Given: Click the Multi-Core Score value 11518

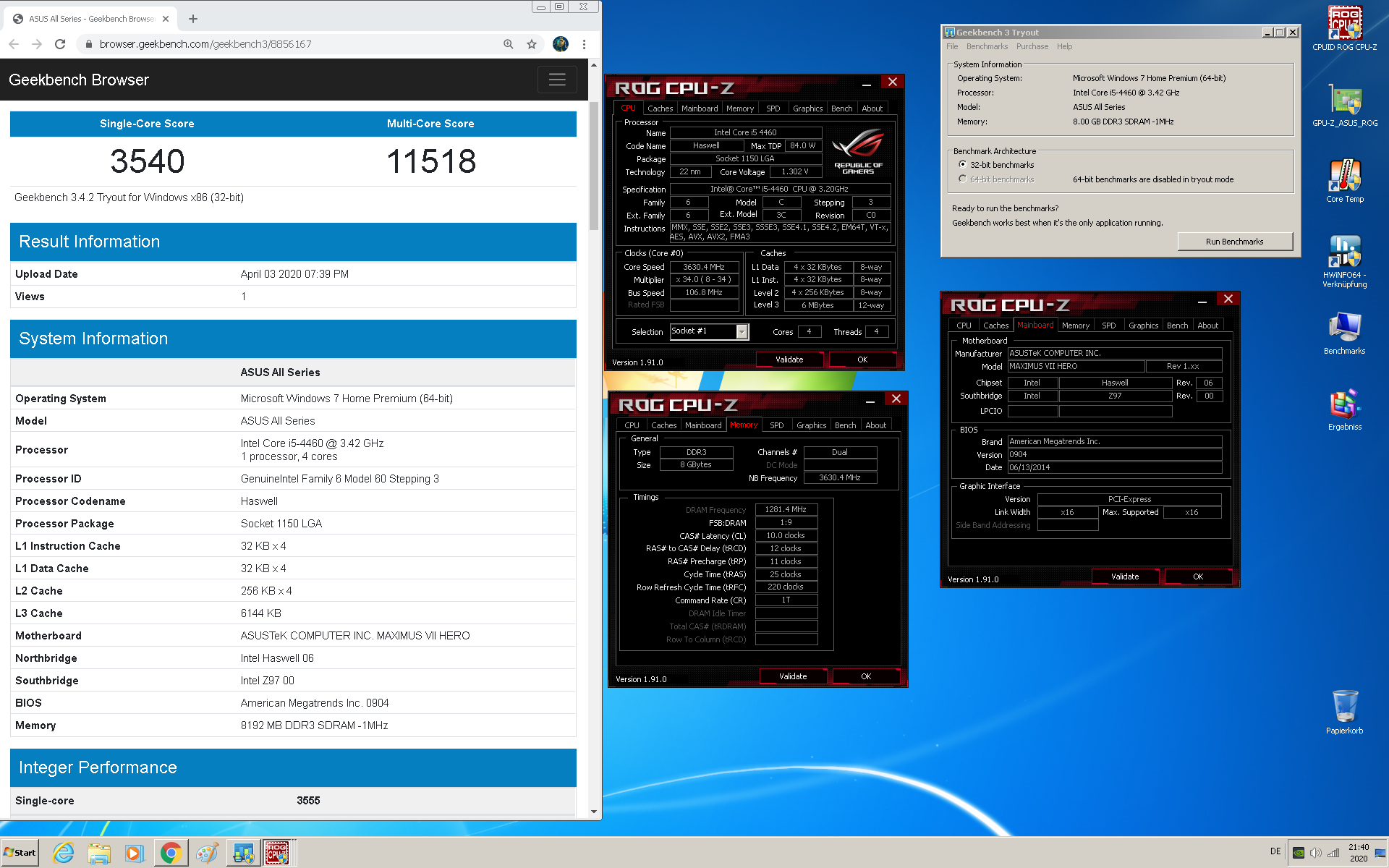Looking at the screenshot, I should point(431,161).
